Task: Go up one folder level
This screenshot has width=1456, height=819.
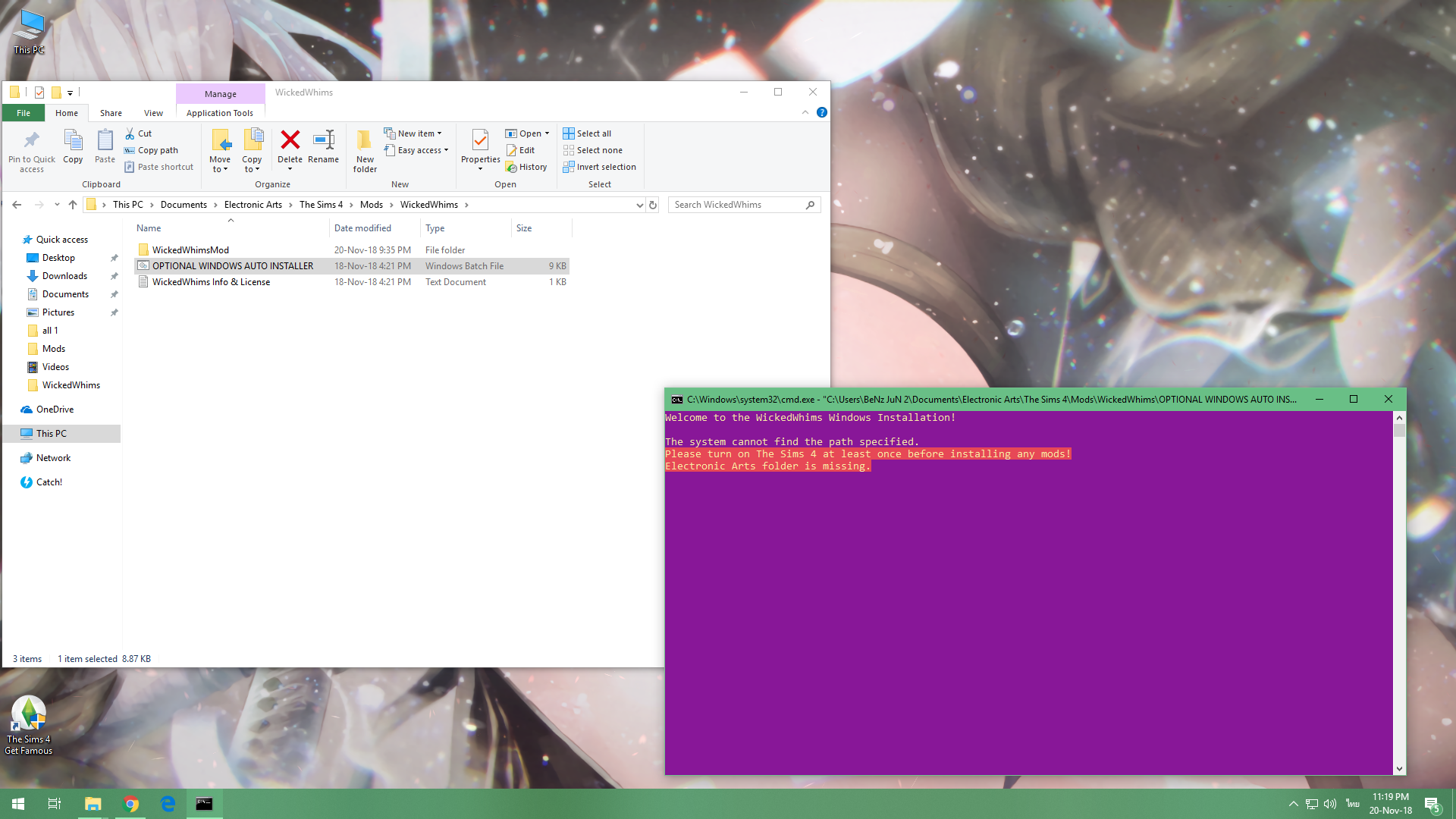Action: coord(73,205)
